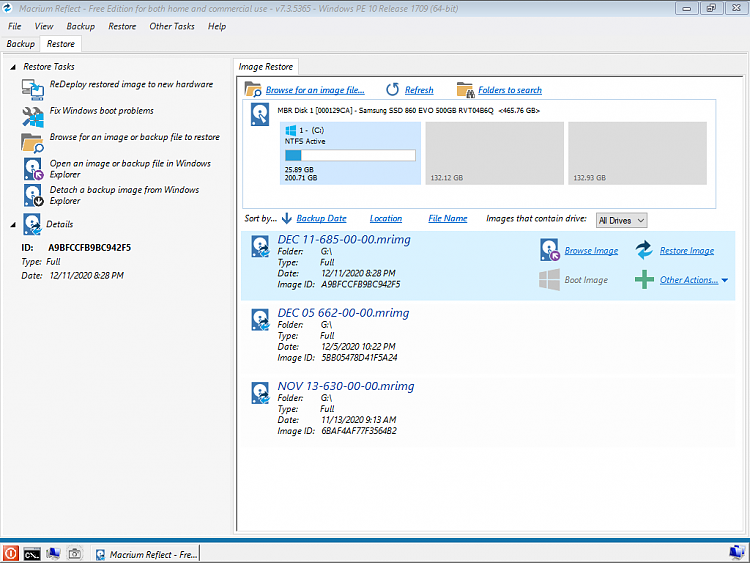The image size is (750, 563).
Task: Click the Detach backup image icon
Action: (33, 196)
